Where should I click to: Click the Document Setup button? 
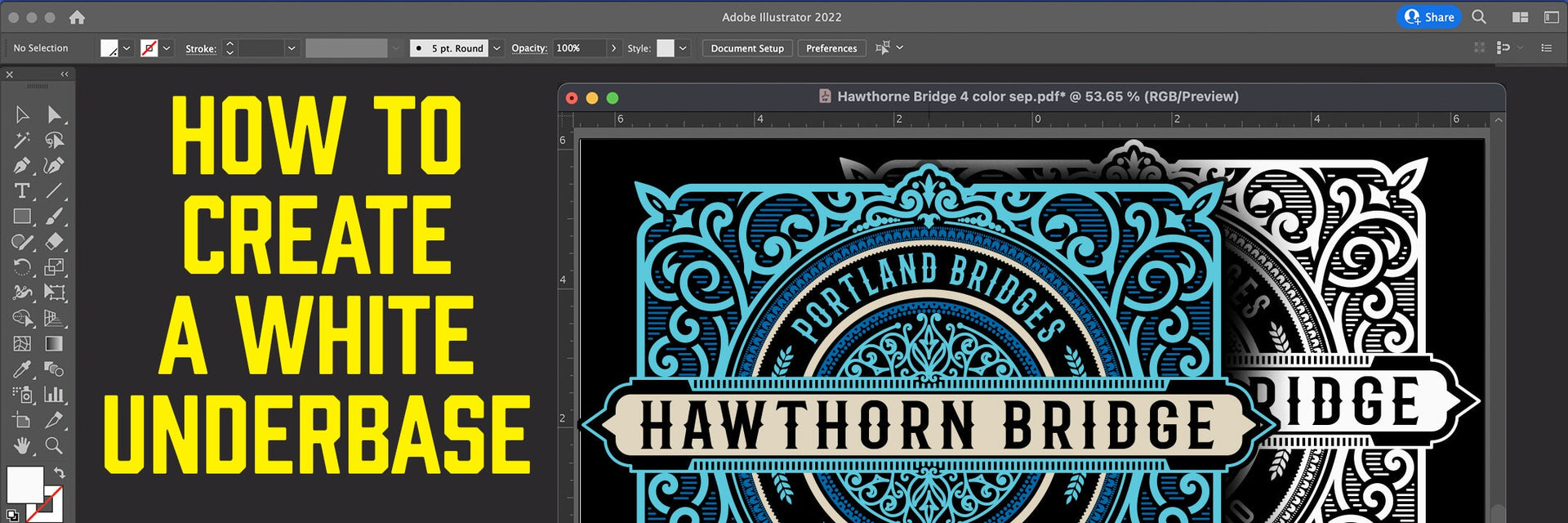[x=746, y=48]
